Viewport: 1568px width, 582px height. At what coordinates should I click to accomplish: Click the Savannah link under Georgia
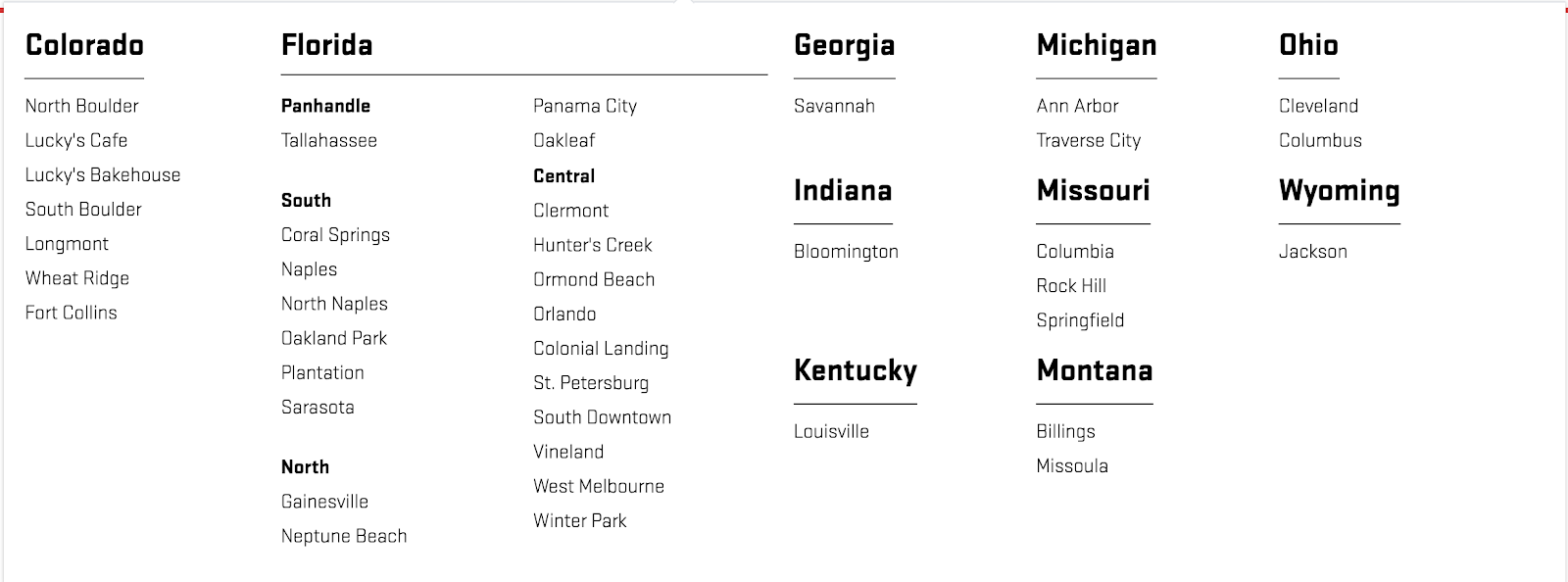click(834, 106)
